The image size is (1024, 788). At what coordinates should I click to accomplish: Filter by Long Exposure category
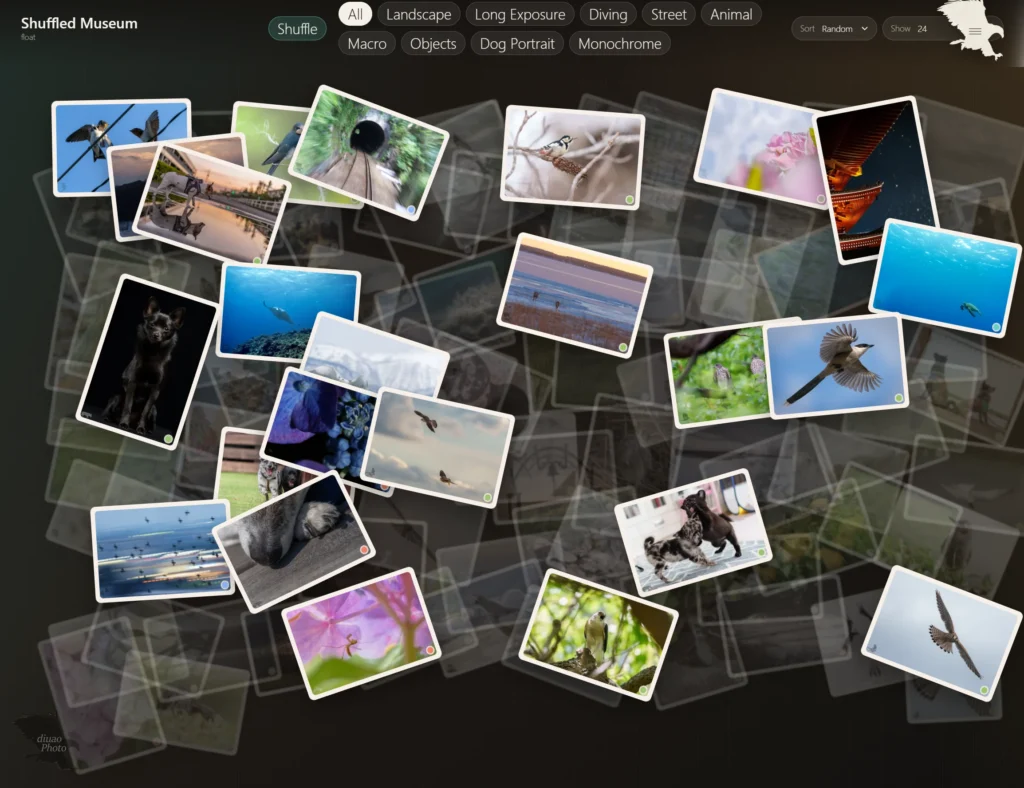520,14
